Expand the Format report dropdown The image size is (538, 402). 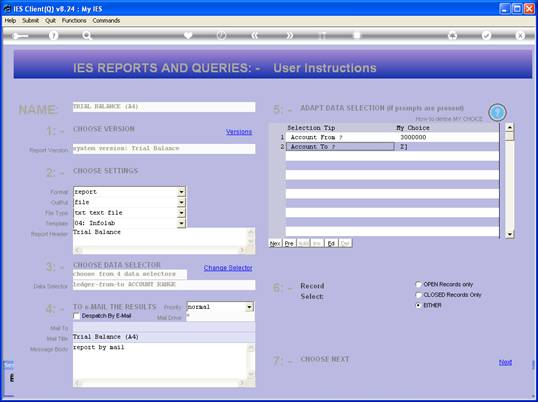[x=182, y=192]
